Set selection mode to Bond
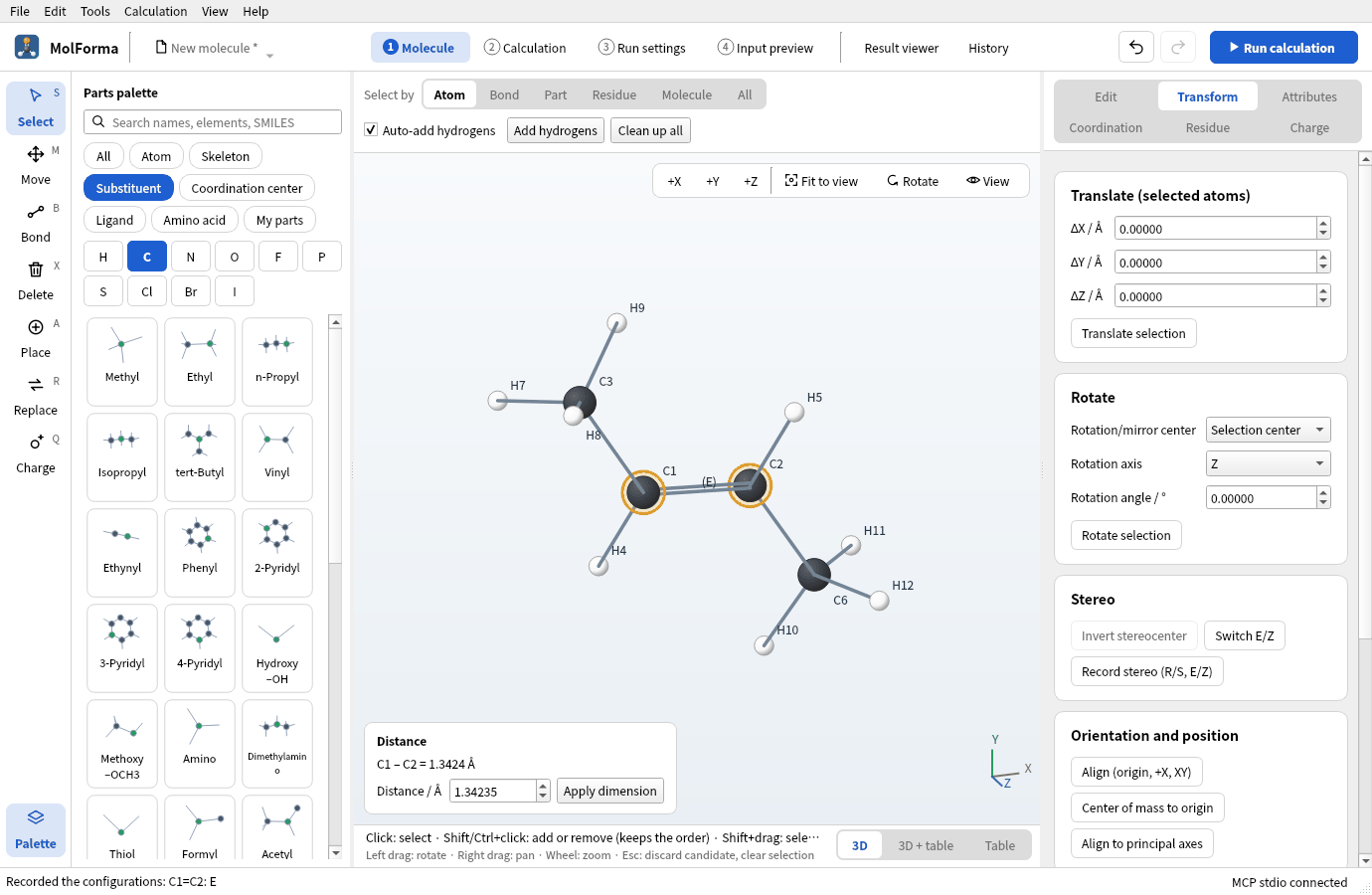Screen dimensions: 1372x895 (504, 94)
